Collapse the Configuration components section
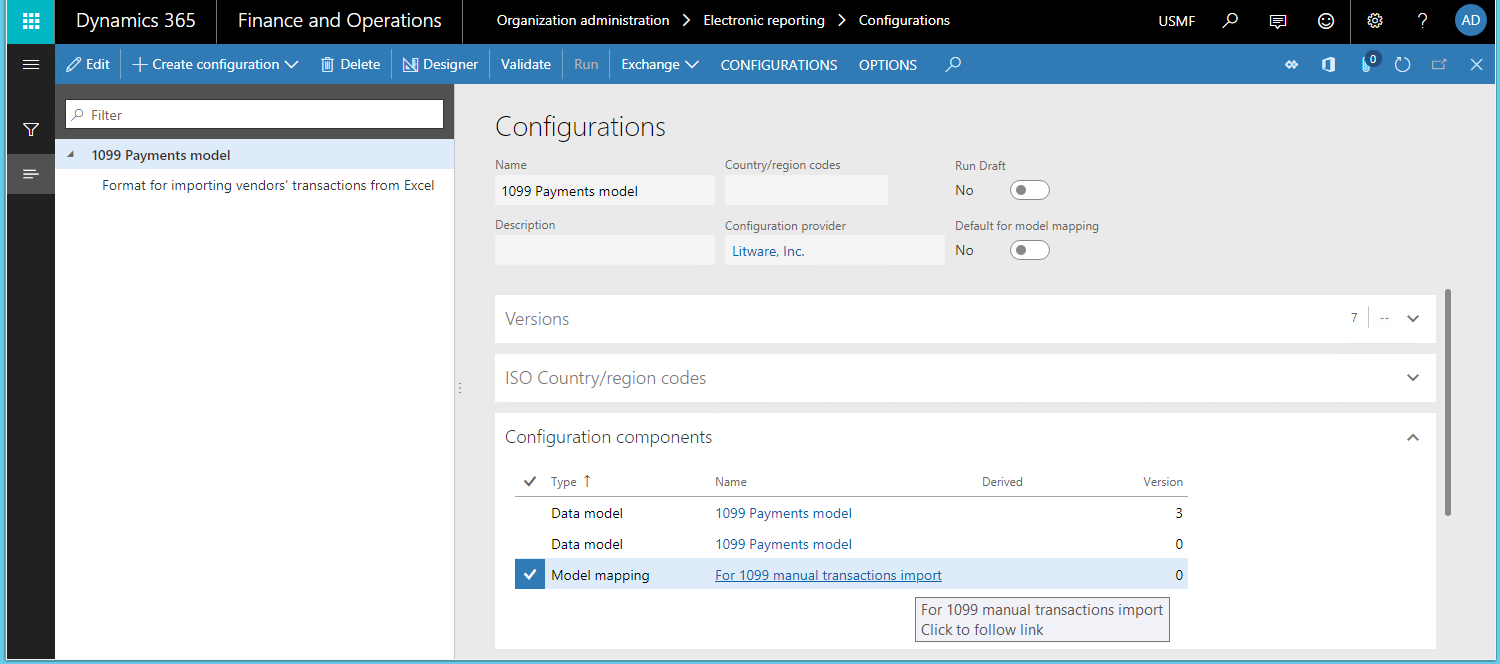1500x664 pixels. [x=1412, y=437]
